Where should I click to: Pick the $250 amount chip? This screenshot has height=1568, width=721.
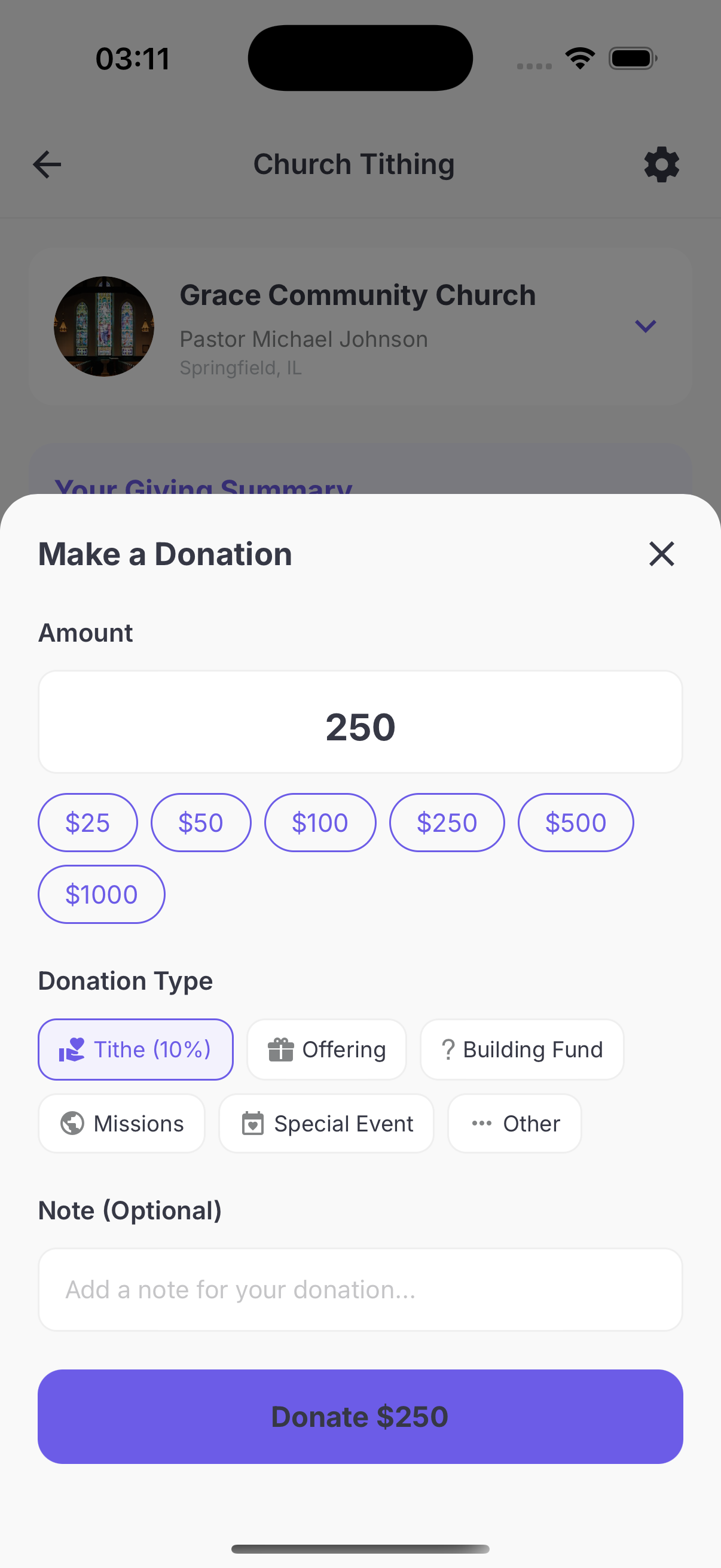coord(447,822)
